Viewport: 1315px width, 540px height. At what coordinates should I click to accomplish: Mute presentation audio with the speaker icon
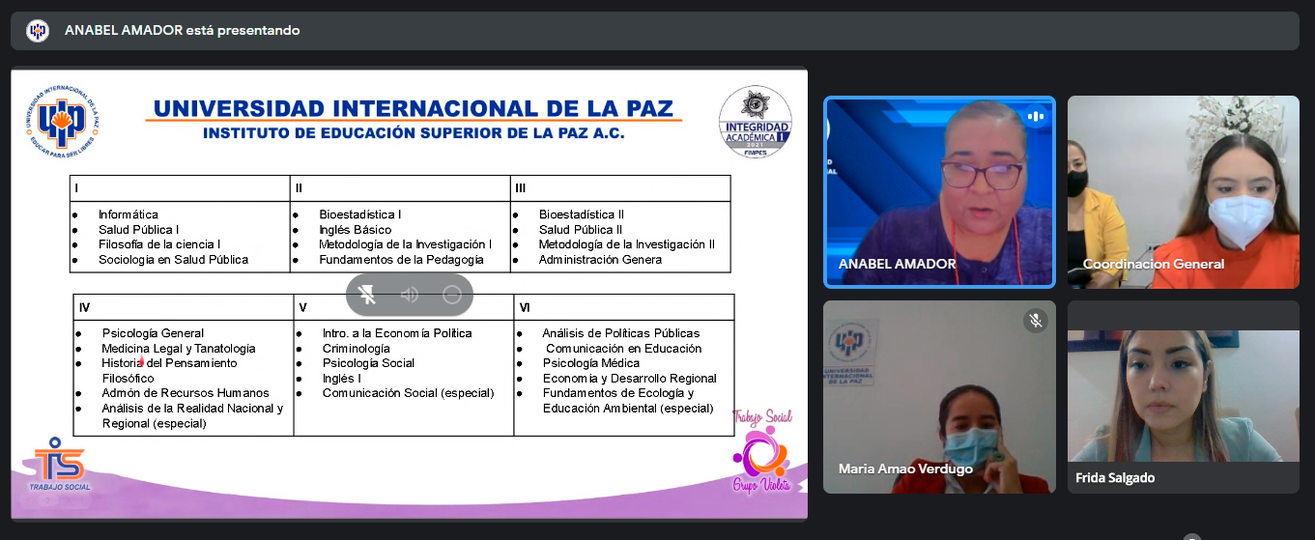[x=409, y=294]
